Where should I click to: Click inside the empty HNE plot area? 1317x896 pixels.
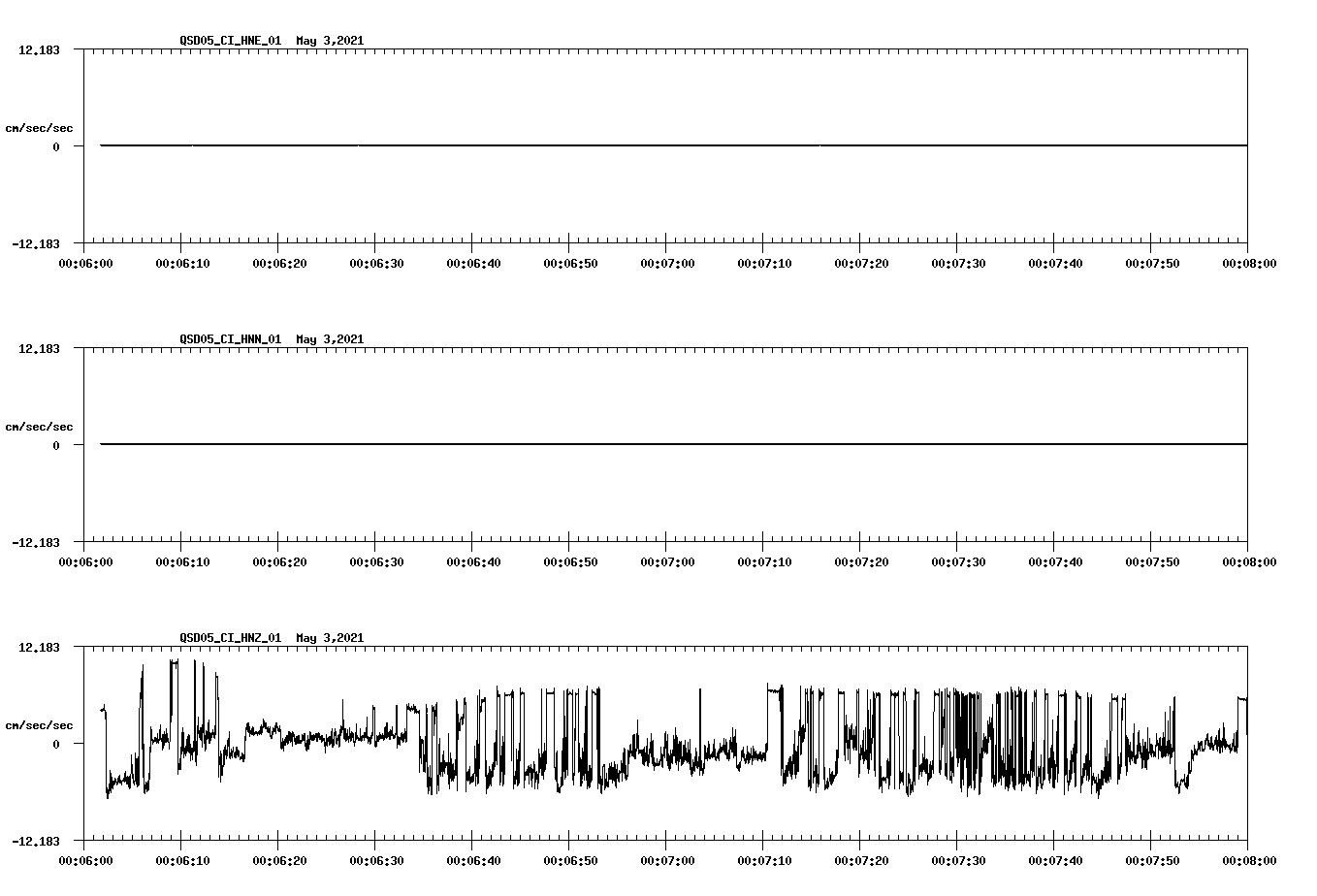582,97
